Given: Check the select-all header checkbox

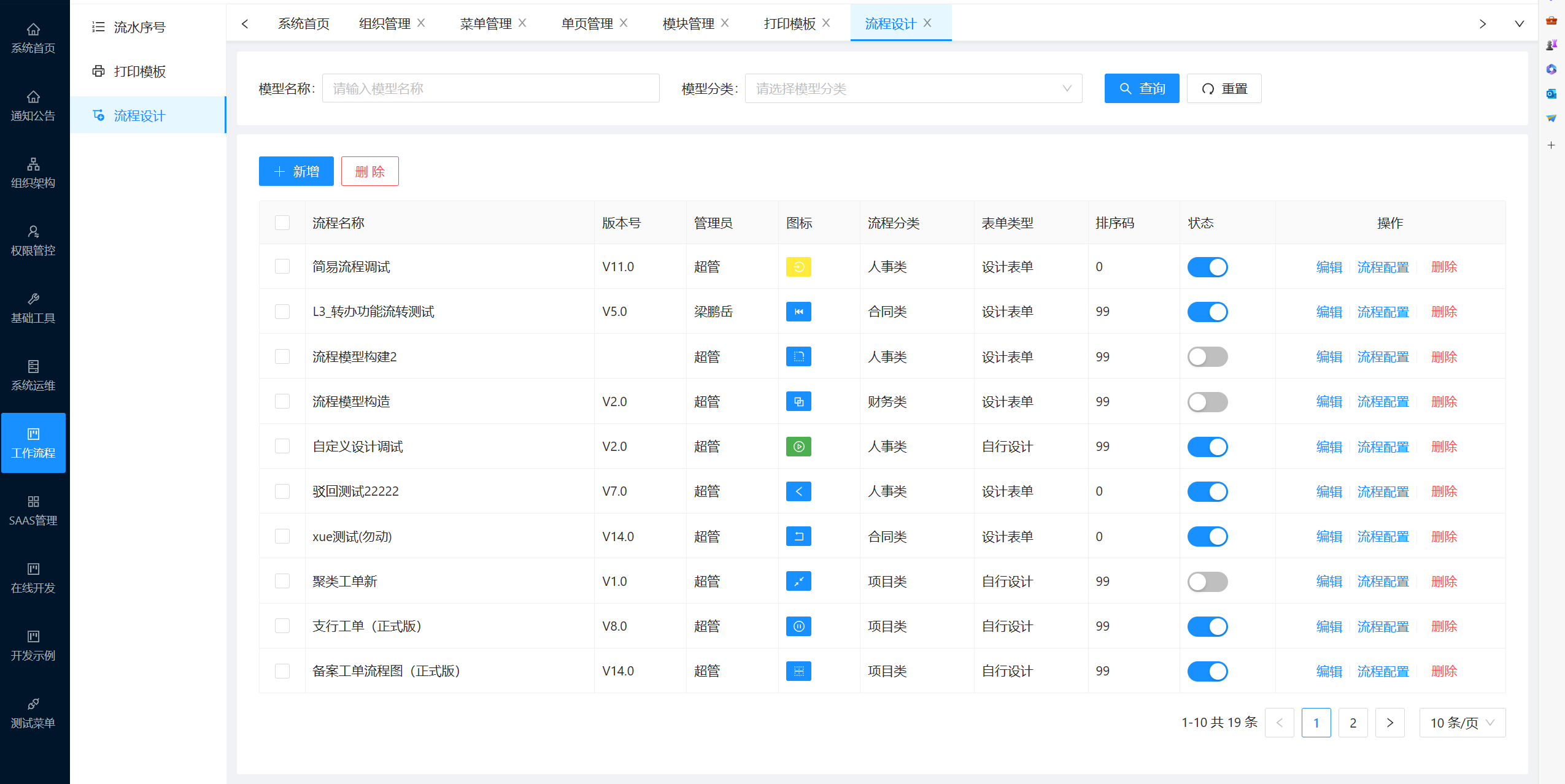Looking at the screenshot, I should [282, 223].
